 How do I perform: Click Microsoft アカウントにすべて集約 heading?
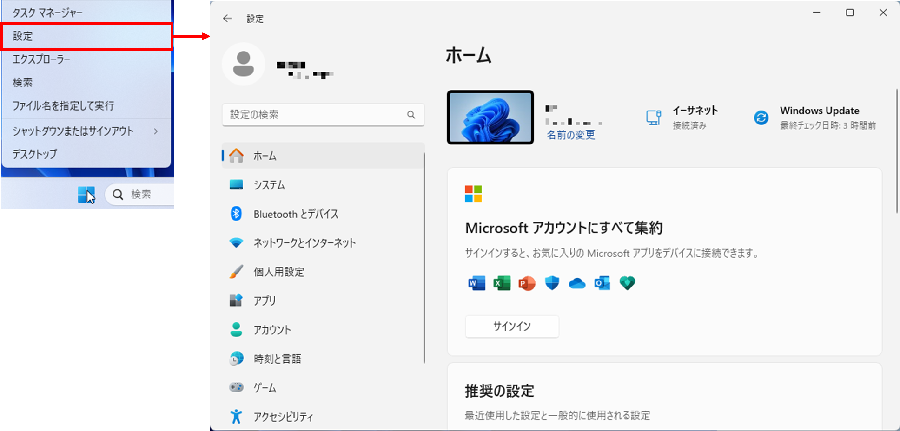click(564, 228)
